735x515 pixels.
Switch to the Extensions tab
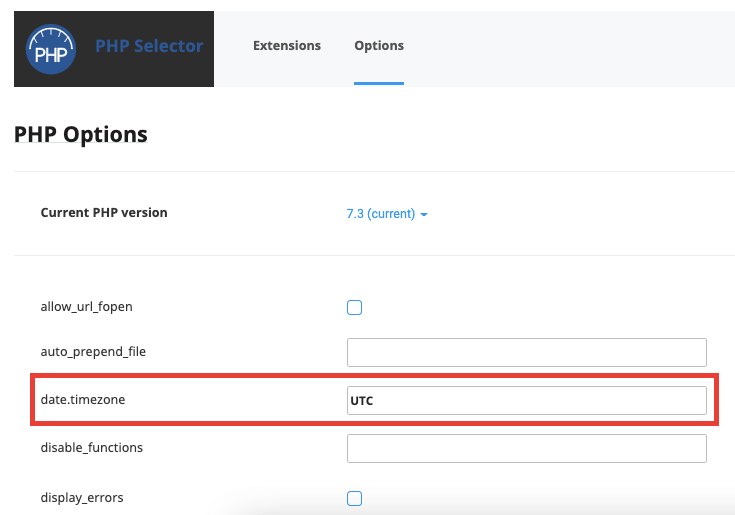pos(287,46)
